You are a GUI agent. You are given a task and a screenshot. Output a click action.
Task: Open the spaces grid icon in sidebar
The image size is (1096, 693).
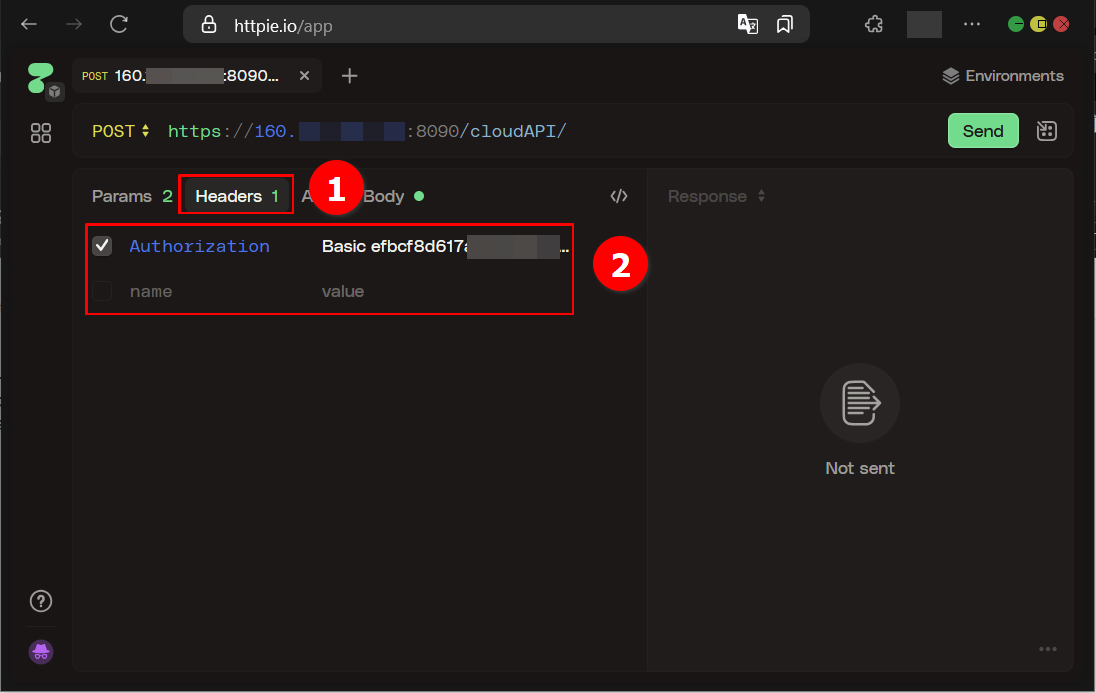point(41,133)
